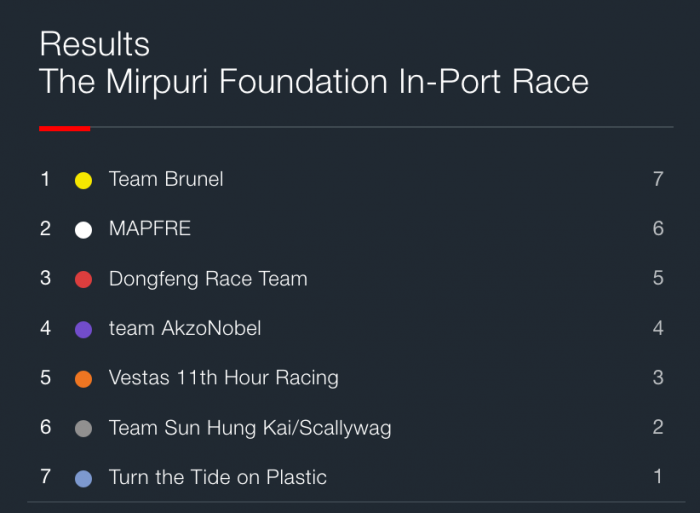Click the purple team AkzoNobel dot
This screenshot has width=700, height=513.
click(83, 329)
